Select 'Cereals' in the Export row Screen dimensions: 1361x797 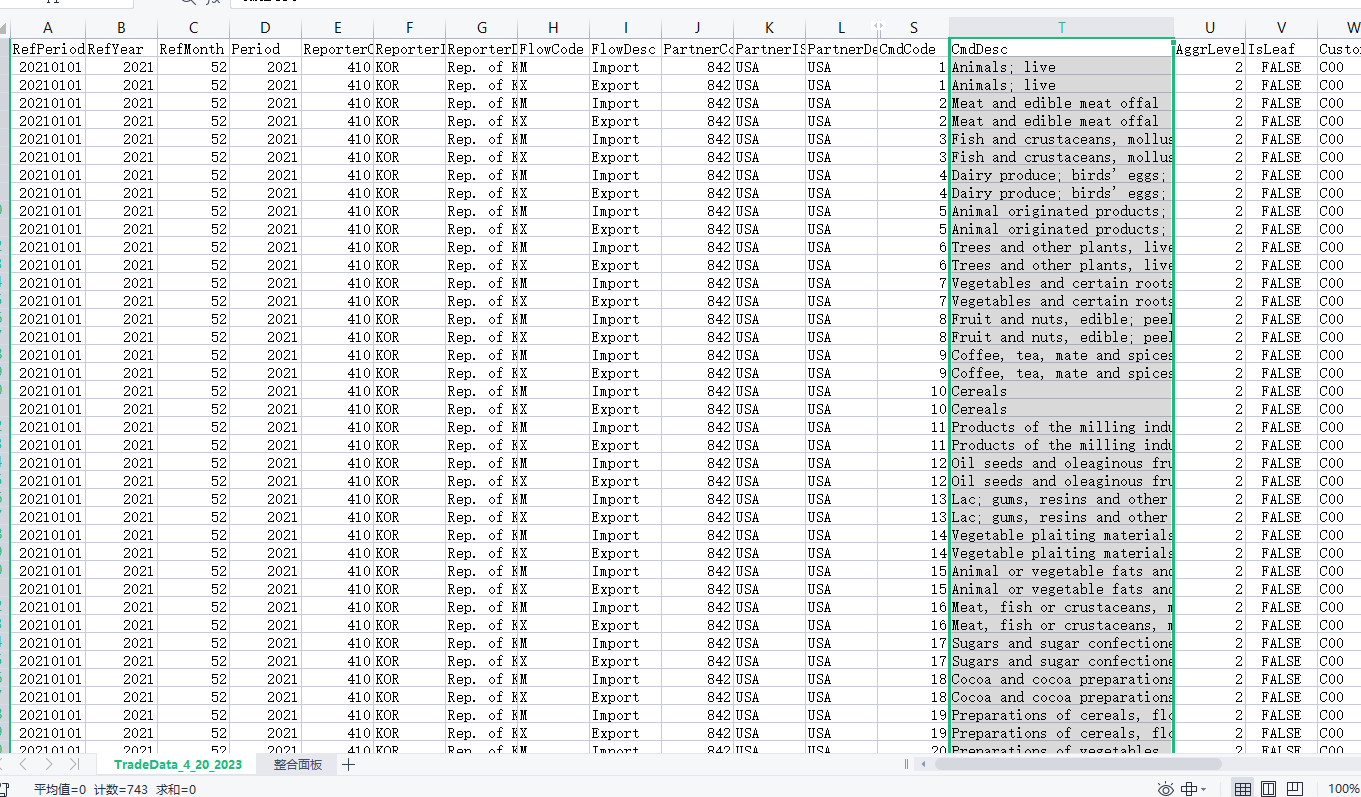tap(1061, 409)
